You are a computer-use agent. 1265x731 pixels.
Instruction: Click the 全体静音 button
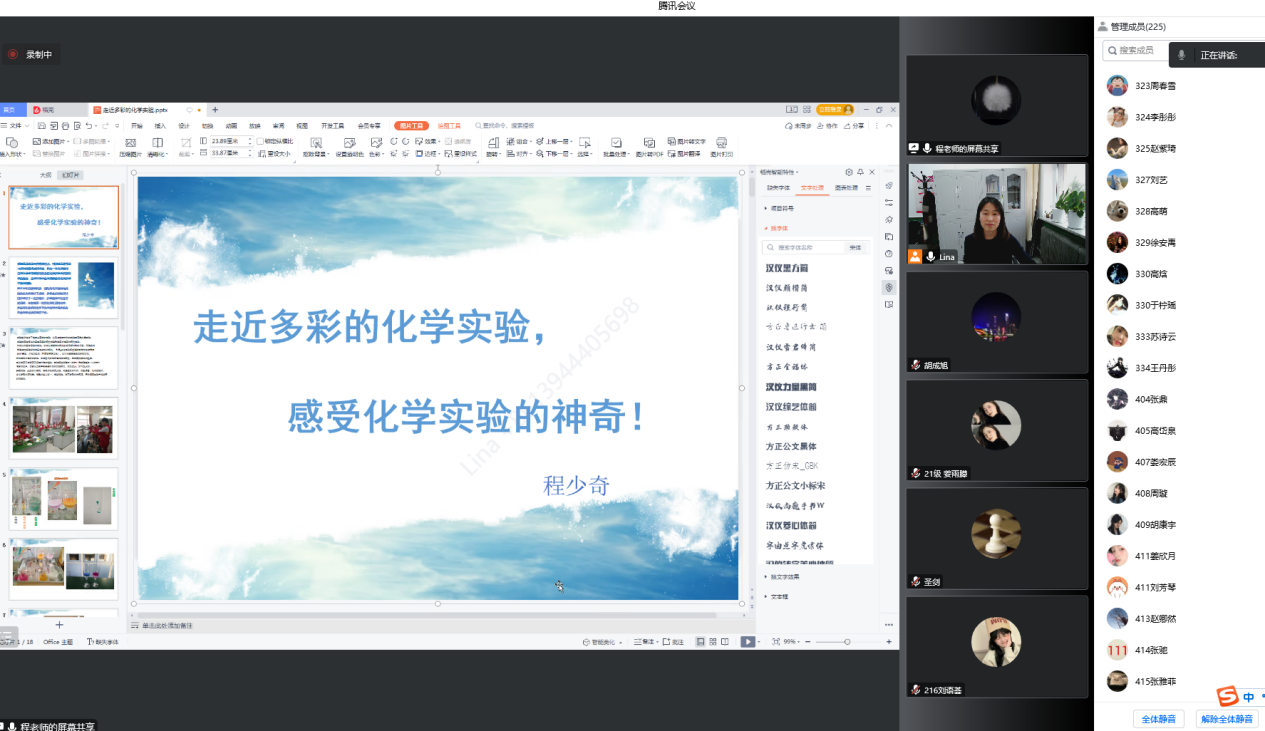coord(1159,718)
